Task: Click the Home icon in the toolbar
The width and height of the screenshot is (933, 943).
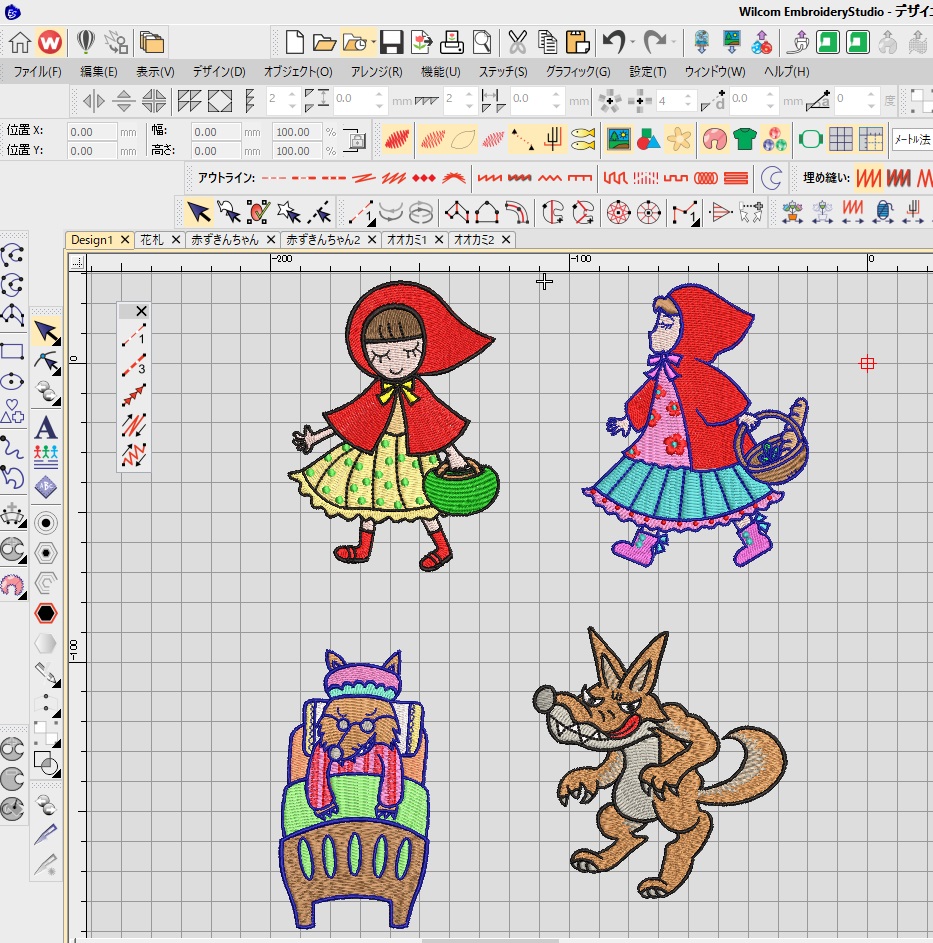Action: point(20,42)
